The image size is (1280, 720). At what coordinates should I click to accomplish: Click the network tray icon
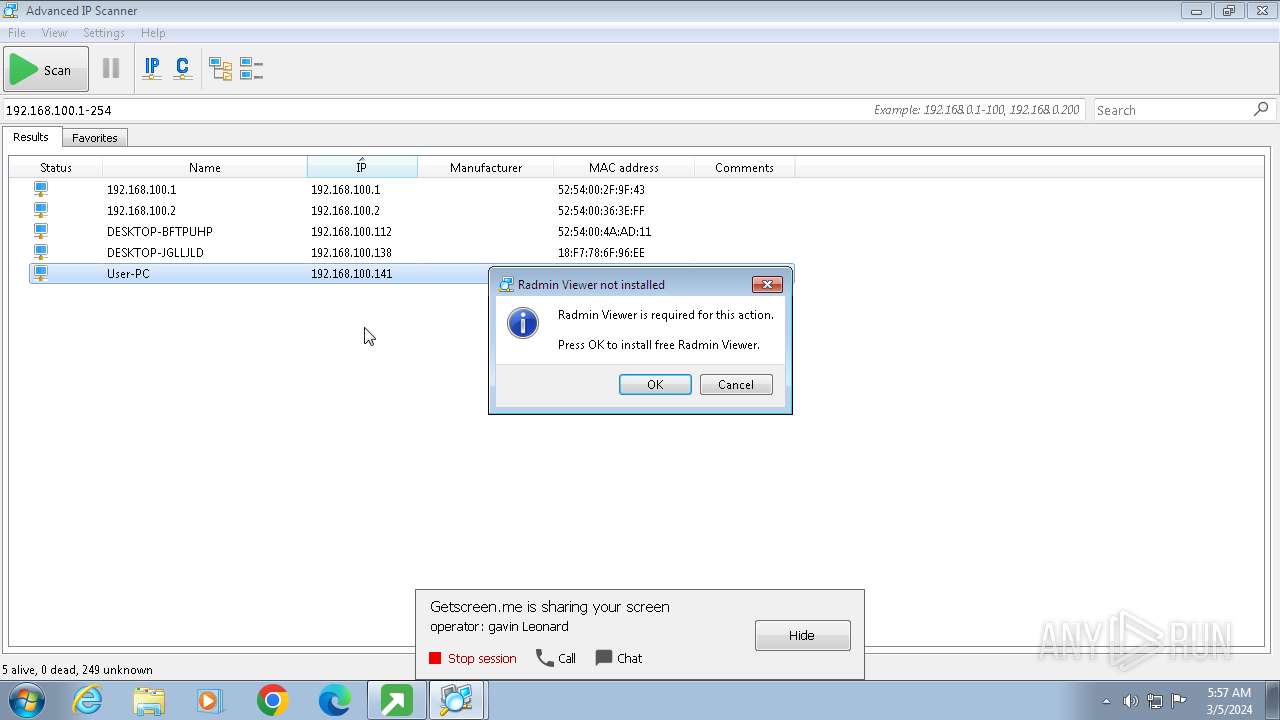pos(1155,701)
